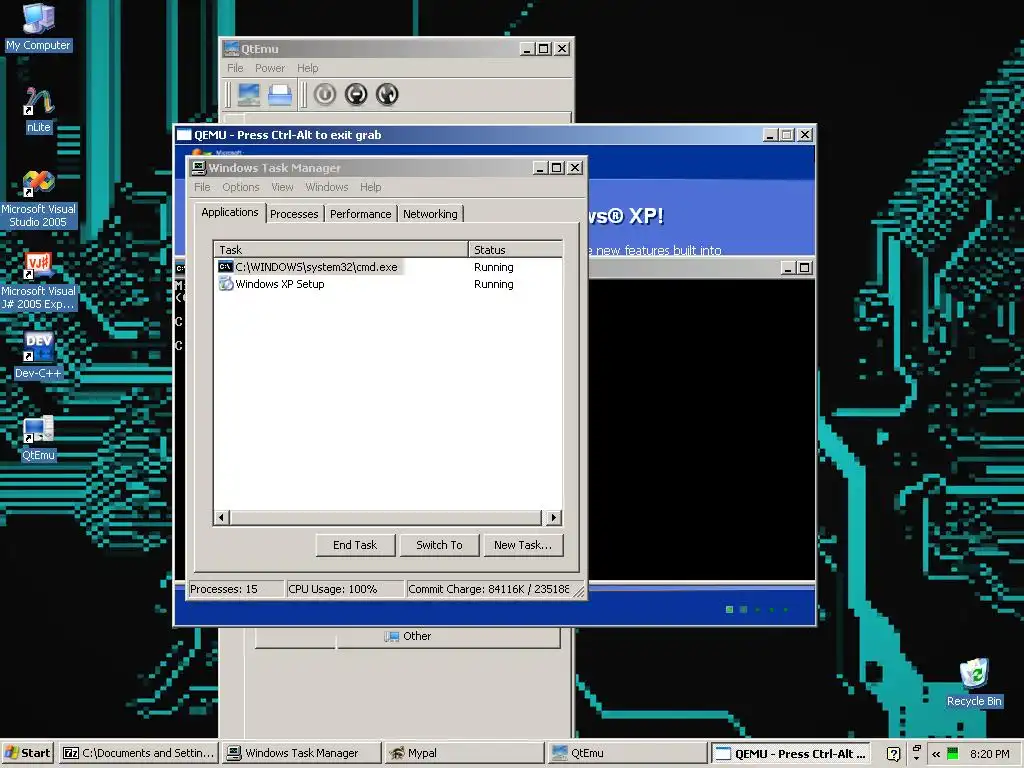Select Microsoft Visual J# 2005 Express shortcut
Screen dimensions: 1024x768
tap(39, 282)
